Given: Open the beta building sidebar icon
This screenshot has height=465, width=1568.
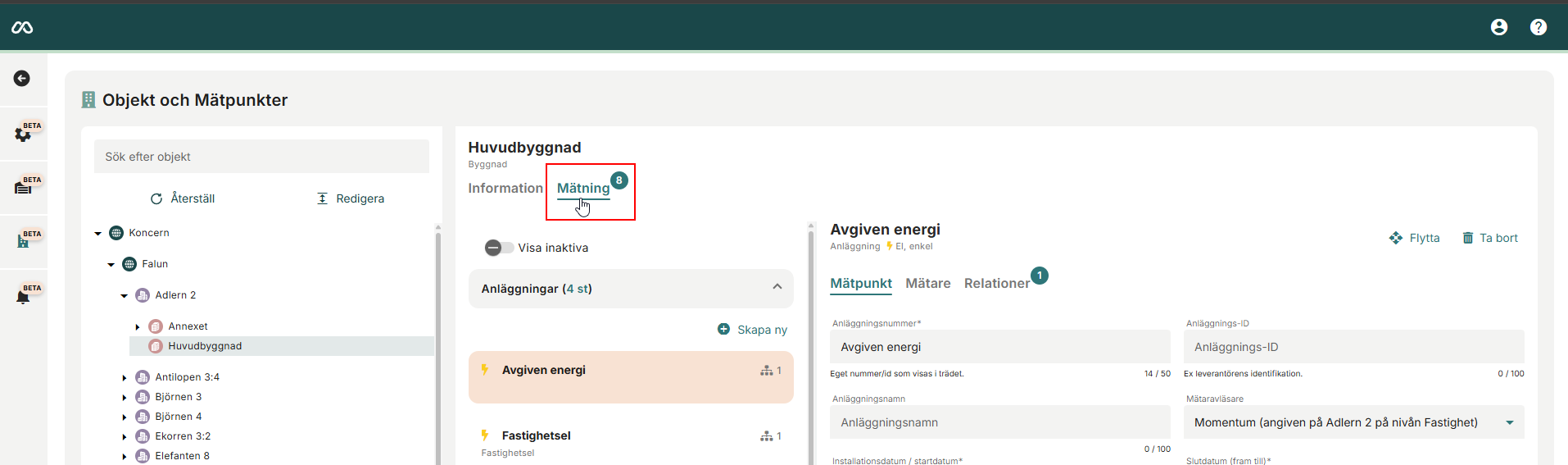Looking at the screenshot, I should point(23,241).
